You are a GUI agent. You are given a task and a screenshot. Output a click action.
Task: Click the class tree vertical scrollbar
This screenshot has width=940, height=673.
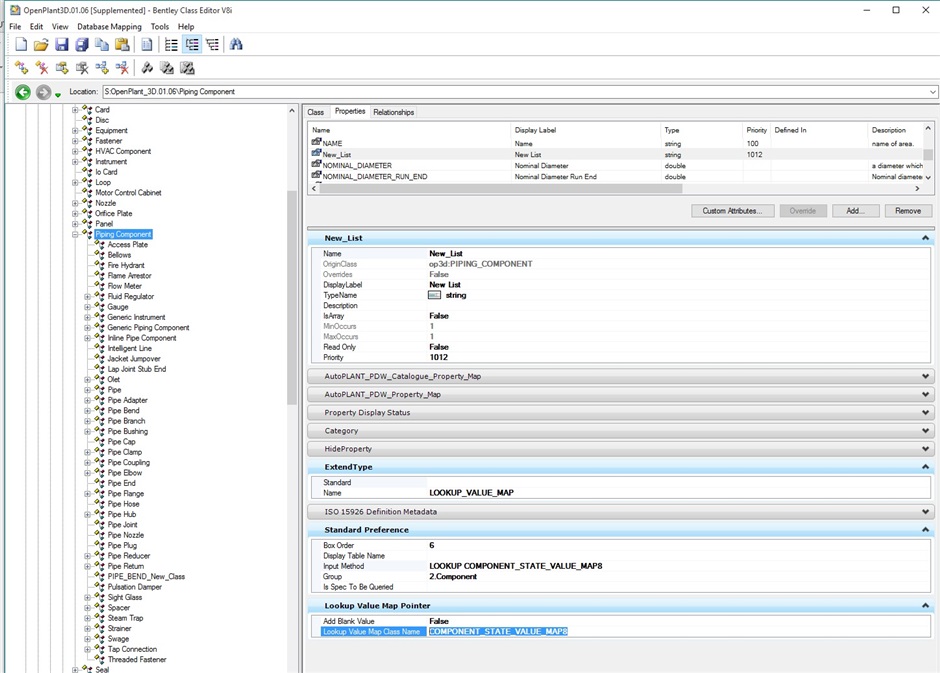(x=292, y=297)
